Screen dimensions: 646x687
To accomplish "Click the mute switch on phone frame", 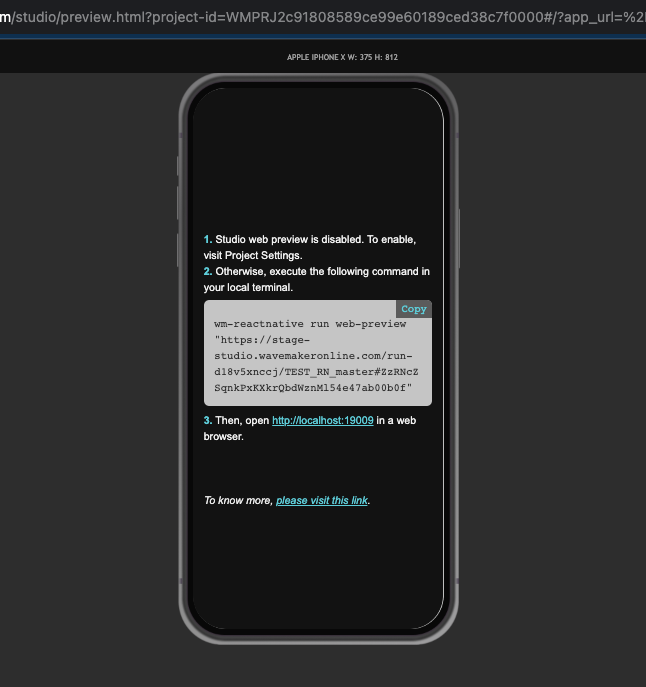I will point(180,165).
